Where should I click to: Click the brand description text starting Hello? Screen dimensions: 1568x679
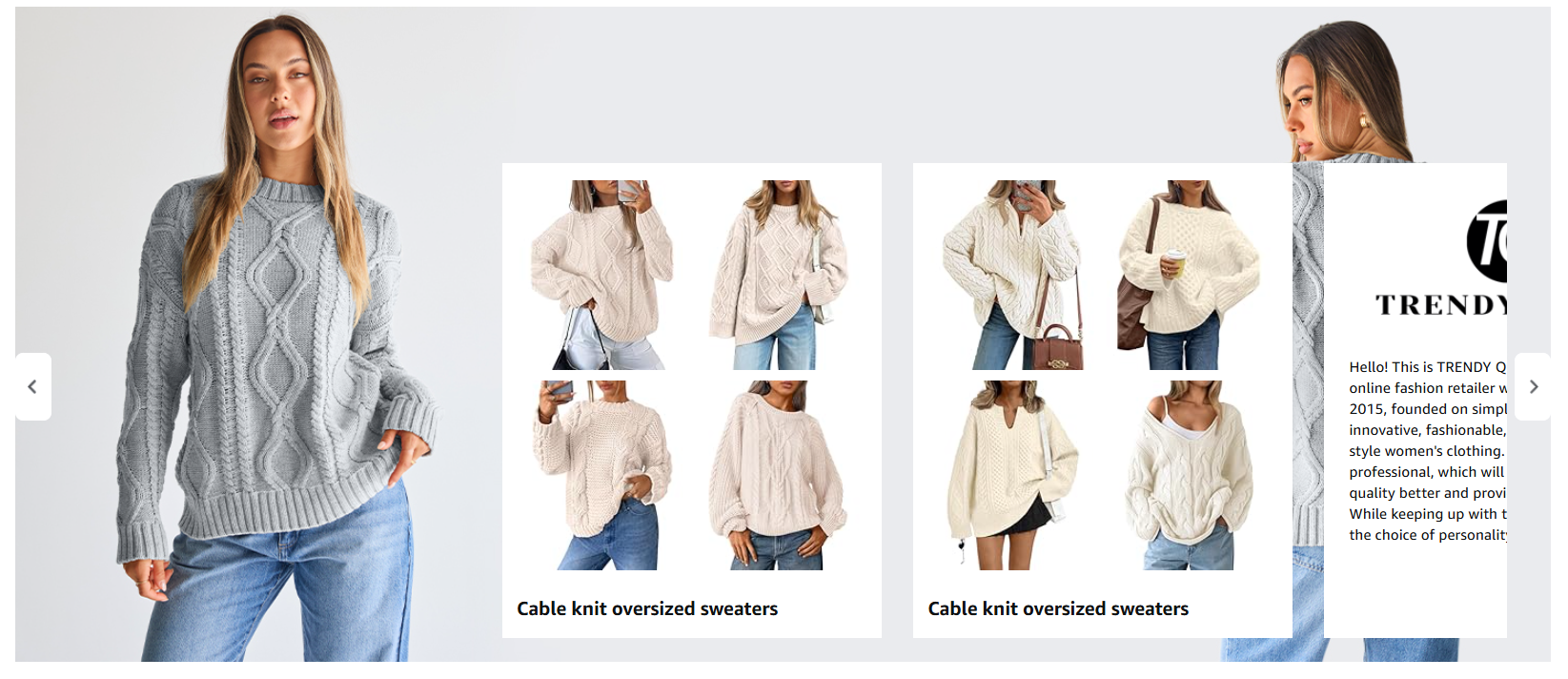pyautogui.click(x=1427, y=450)
